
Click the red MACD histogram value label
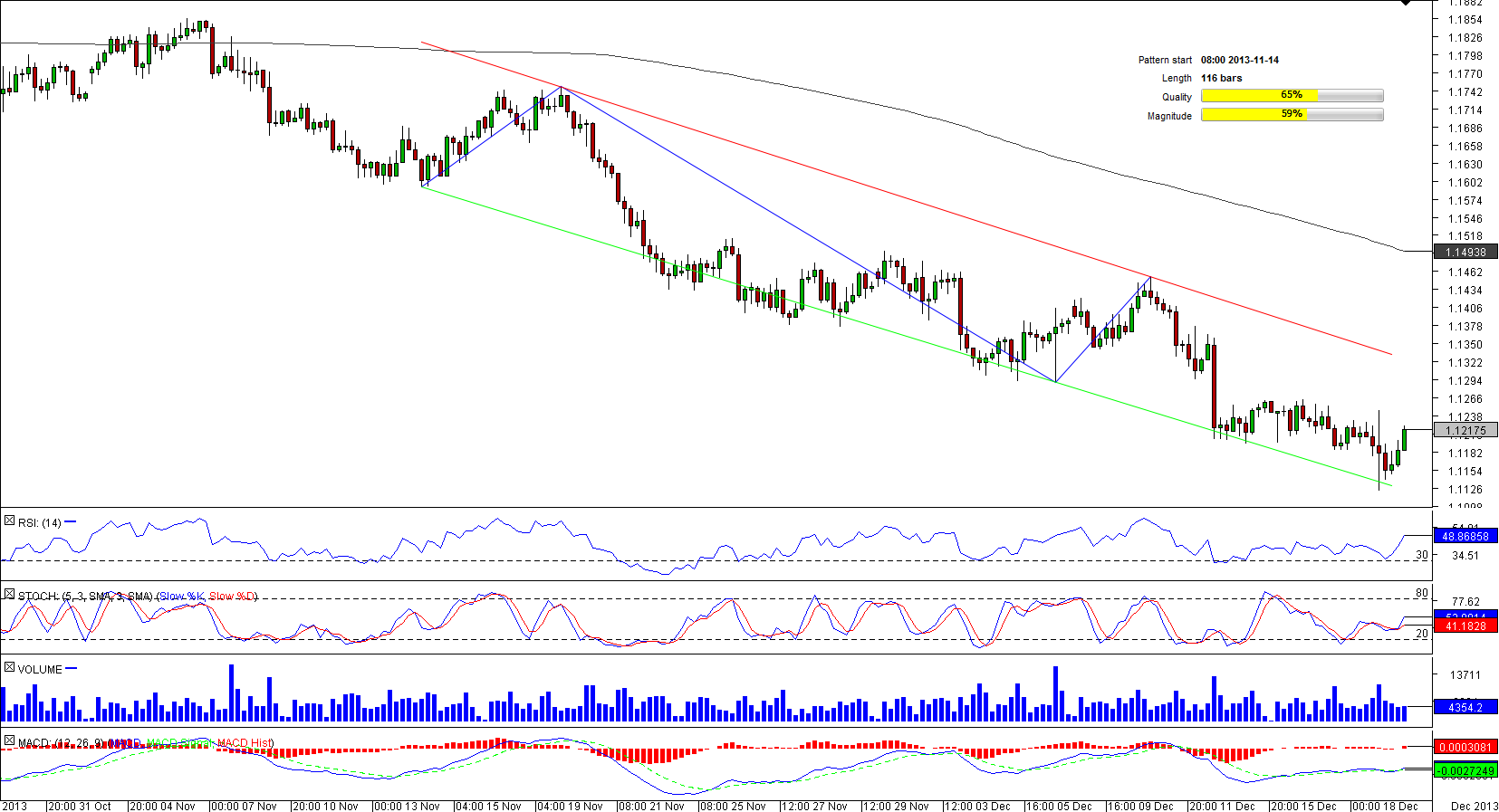pos(1465,747)
